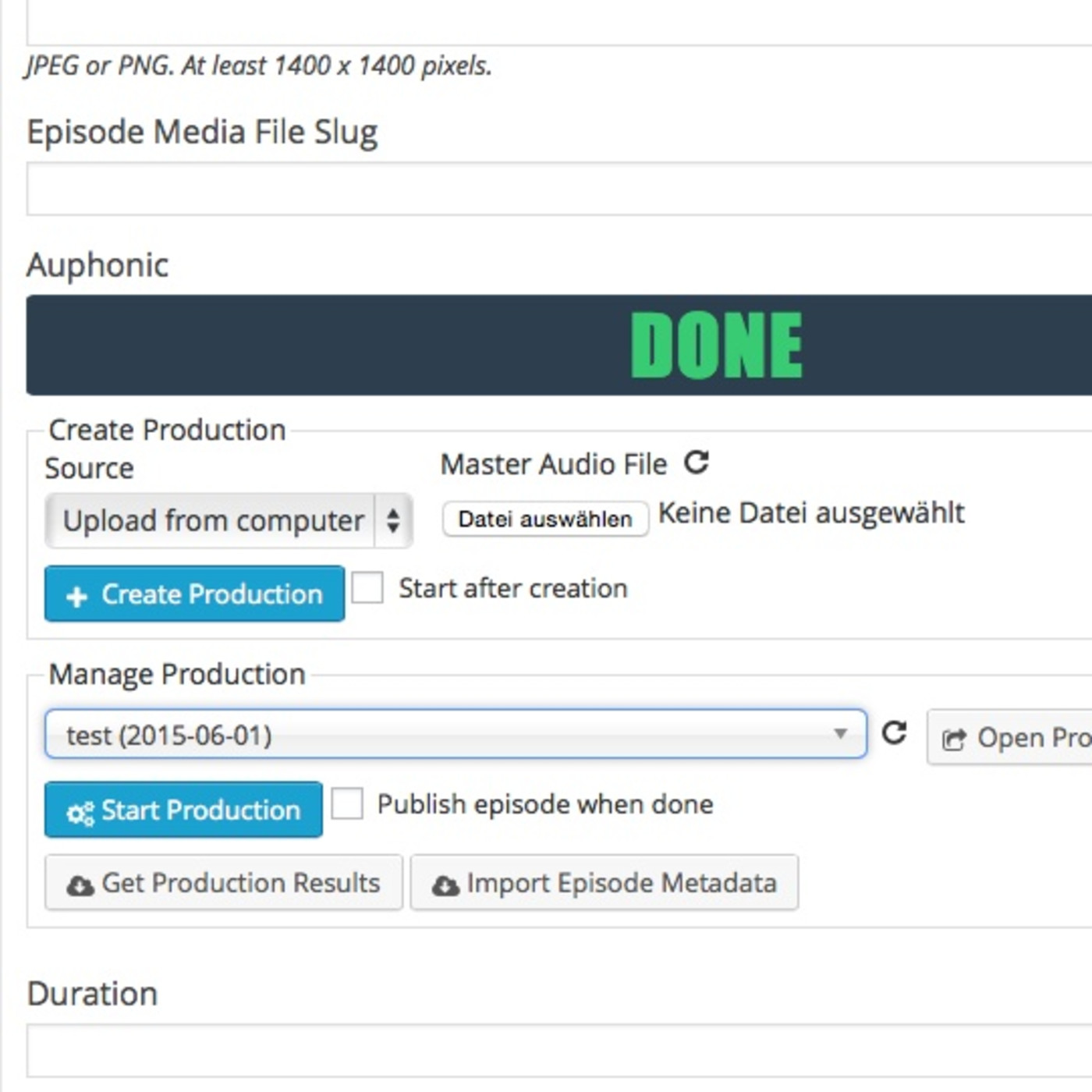Click the 'Start after creation' label text
1092x1092 pixels.
click(512, 588)
